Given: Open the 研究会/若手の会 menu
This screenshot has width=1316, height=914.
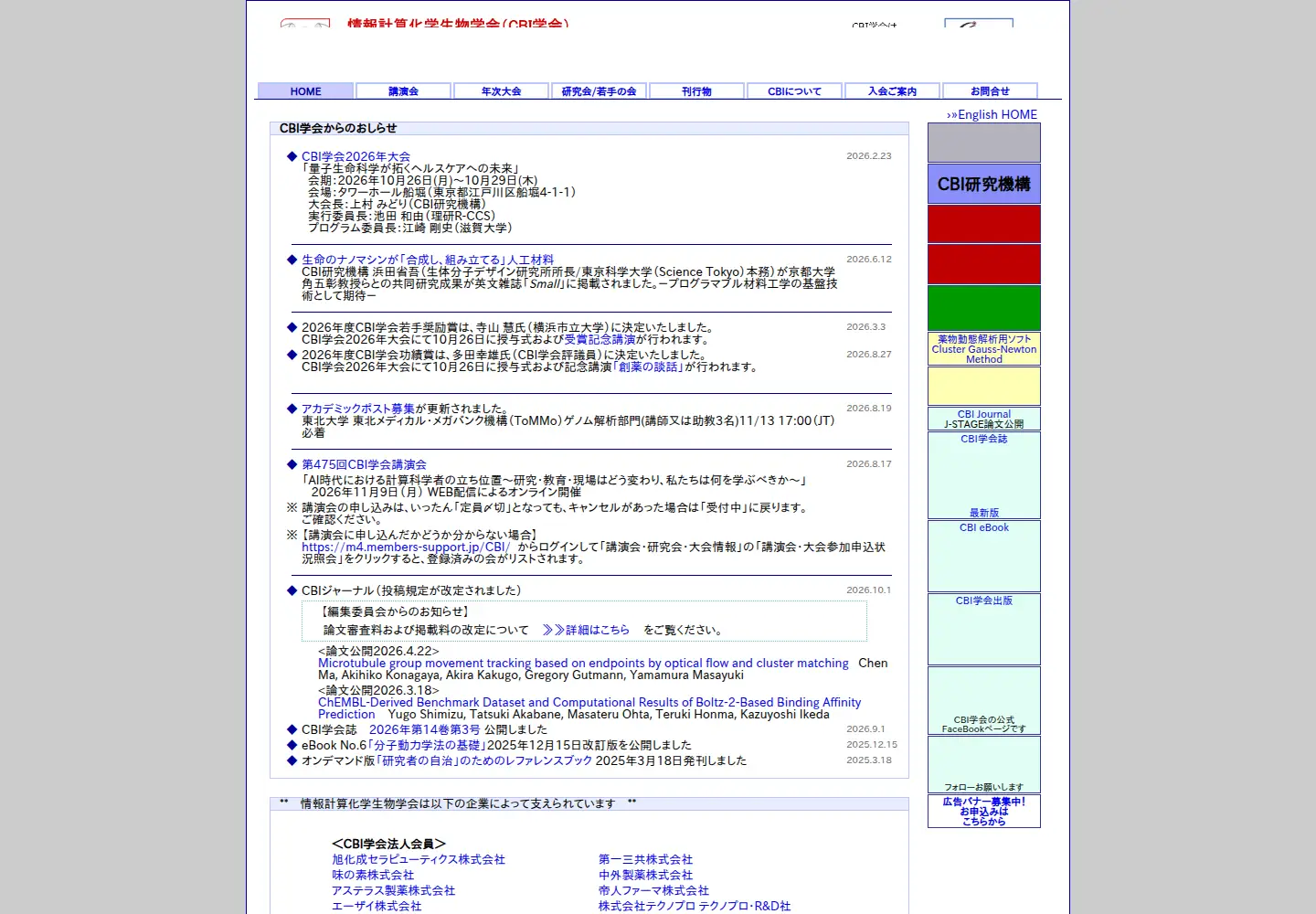Looking at the screenshot, I should (x=599, y=91).
